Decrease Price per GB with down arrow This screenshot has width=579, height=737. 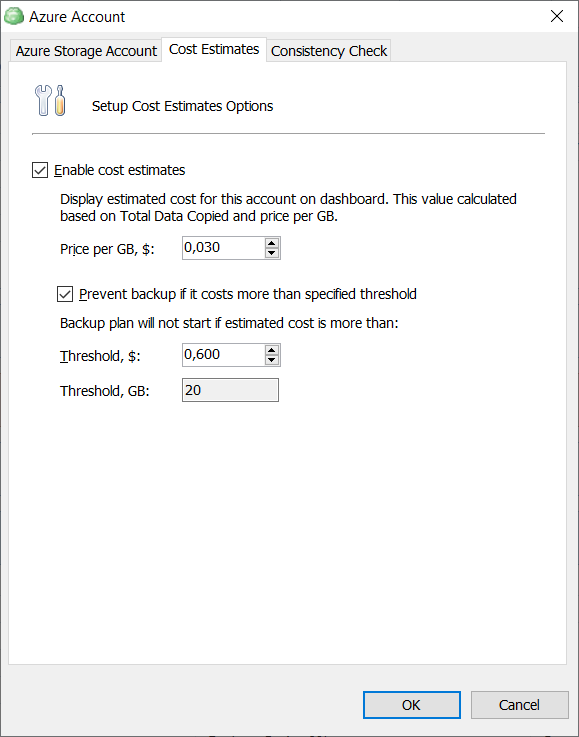click(272, 253)
